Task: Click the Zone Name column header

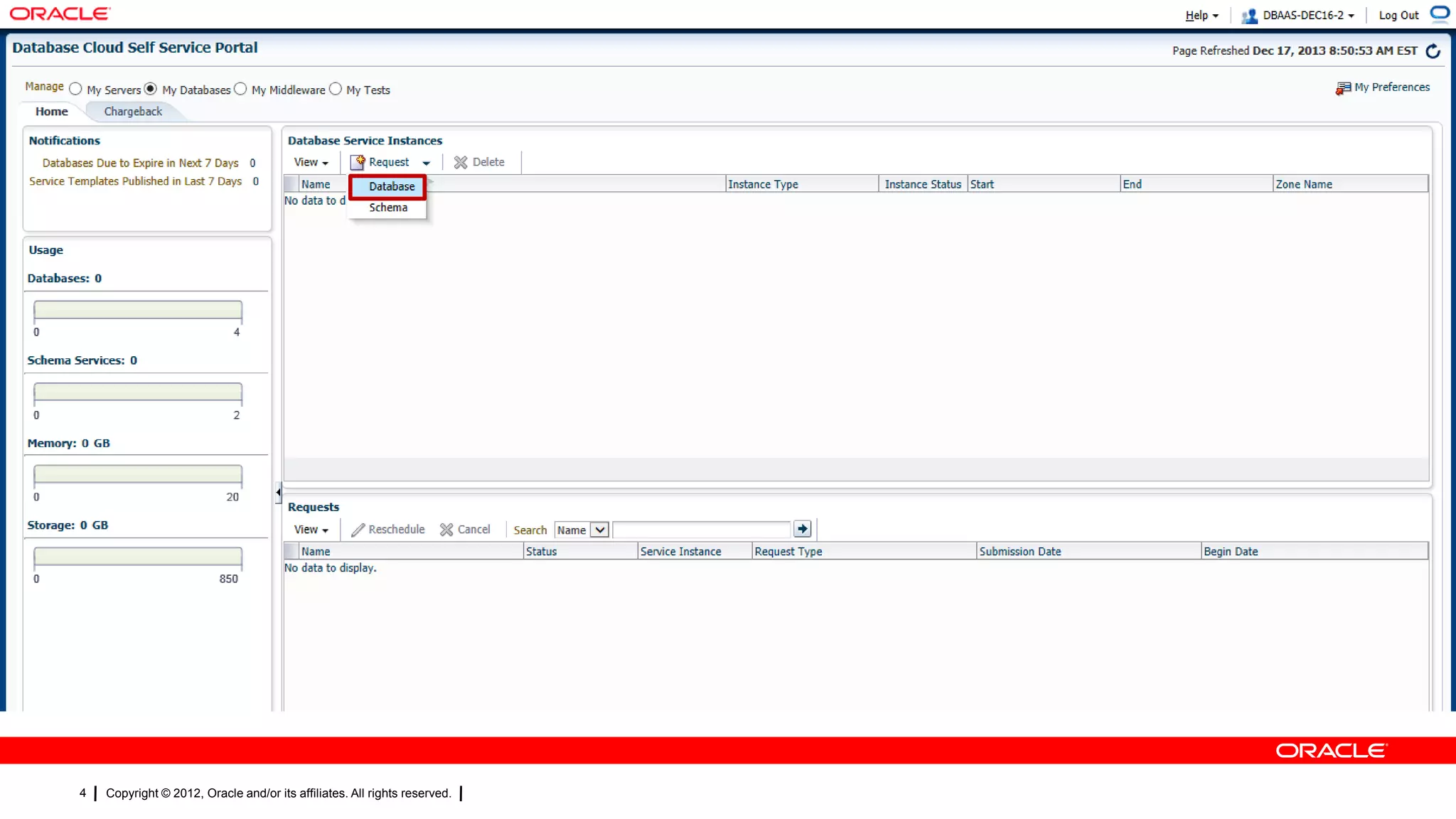Action: [1350, 184]
